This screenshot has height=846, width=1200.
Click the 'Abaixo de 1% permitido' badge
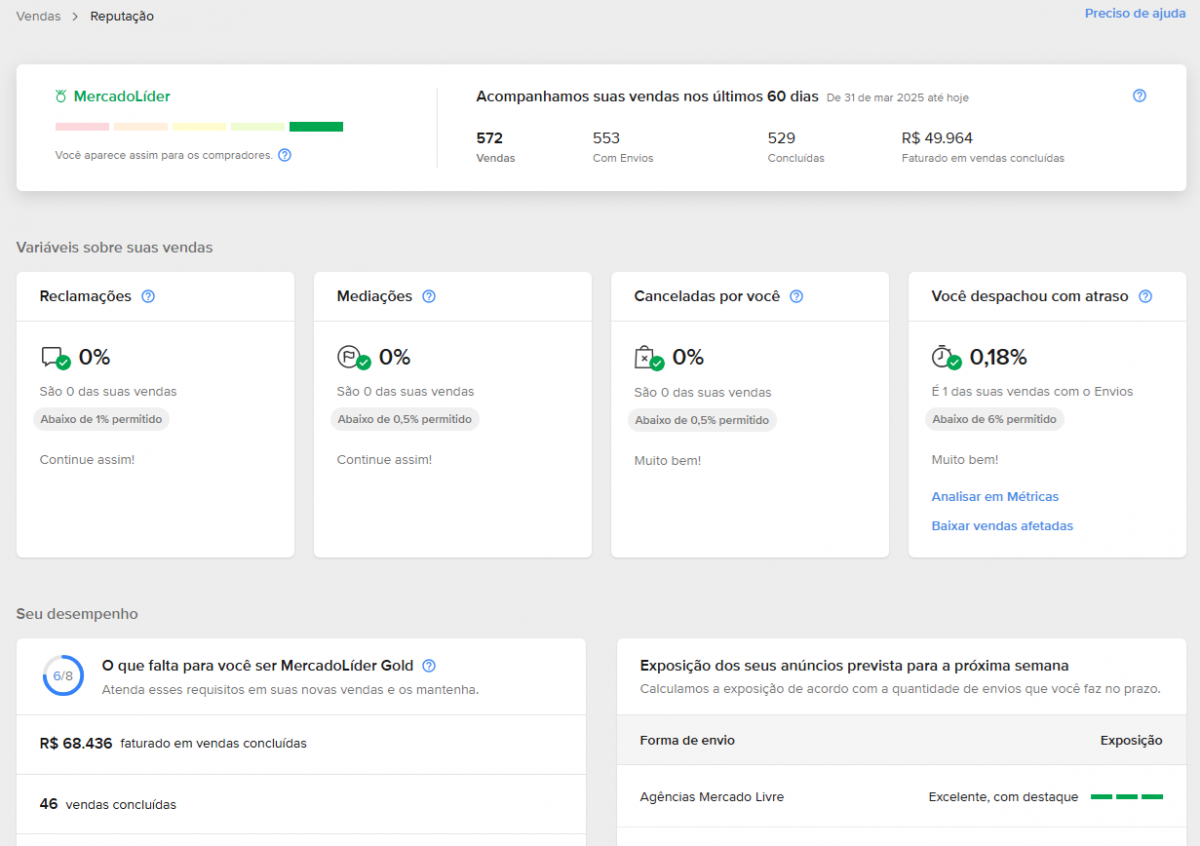[x=101, y=420]
